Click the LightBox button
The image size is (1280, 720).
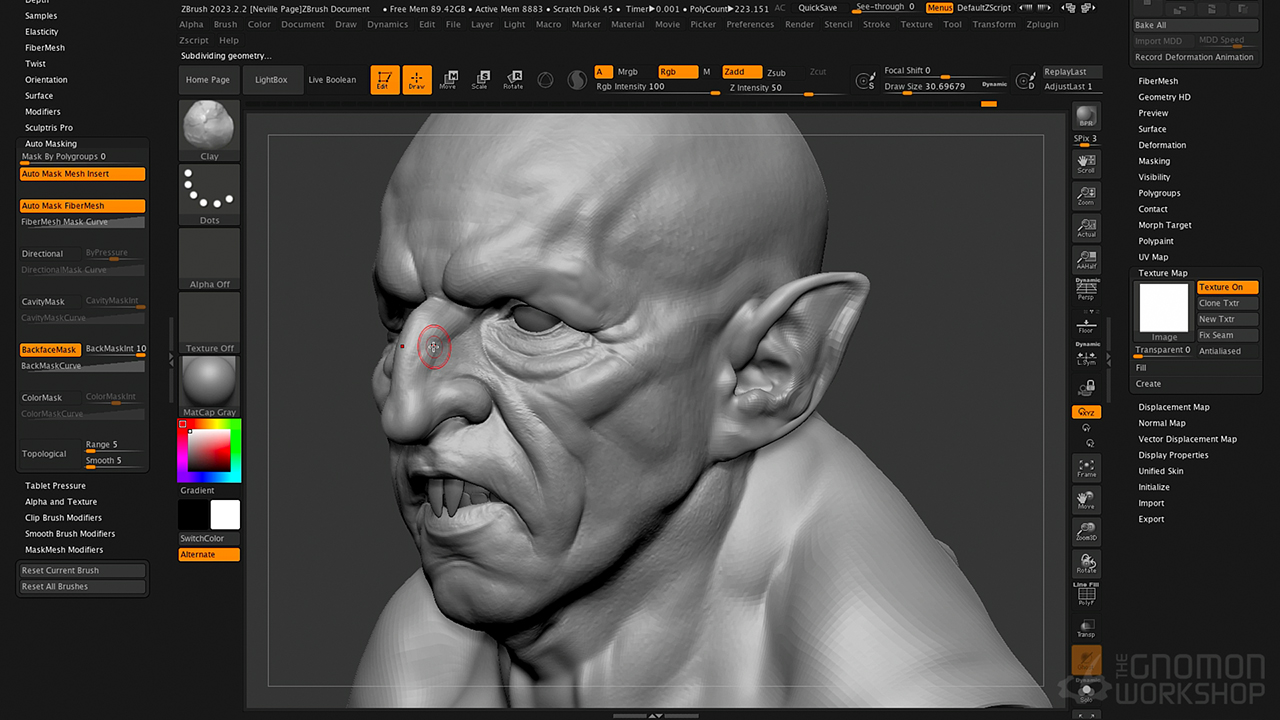[271, 80]
